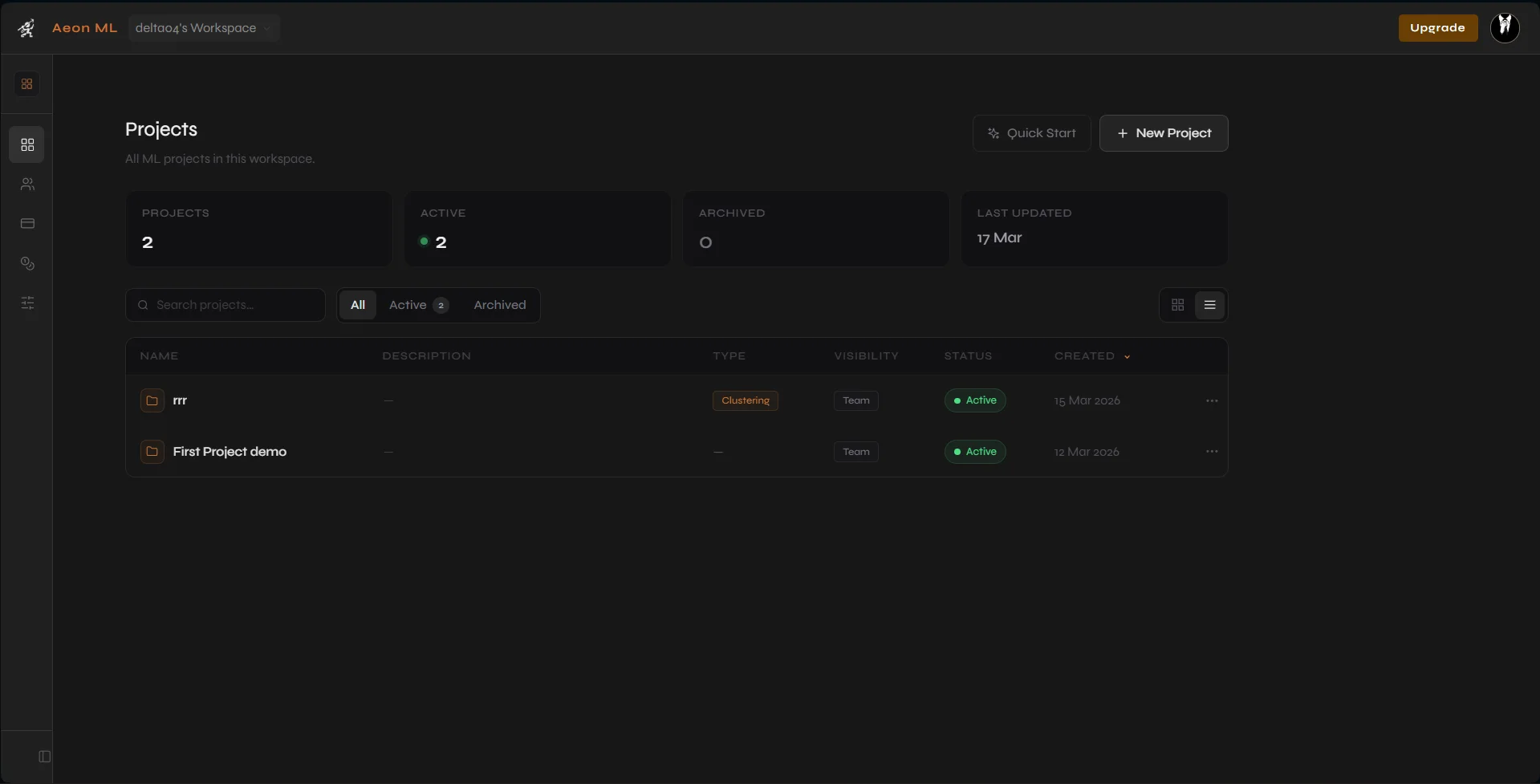Click the Team badge for First Project demo
Viewport: 1540px width, 784px height.
[x=855, y=452]
